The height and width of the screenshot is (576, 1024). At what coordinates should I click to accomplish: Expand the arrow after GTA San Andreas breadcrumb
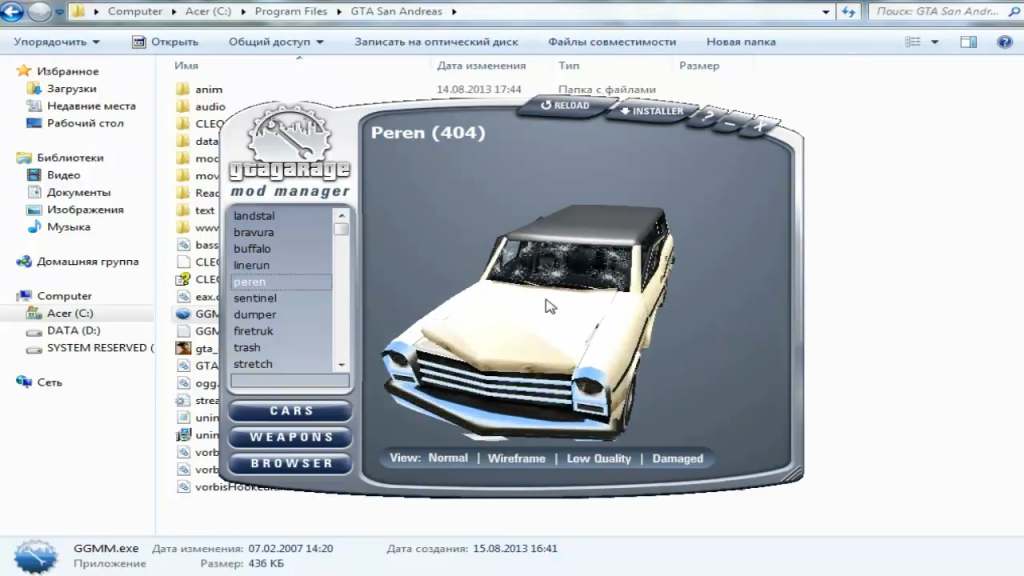click(454, 12)
